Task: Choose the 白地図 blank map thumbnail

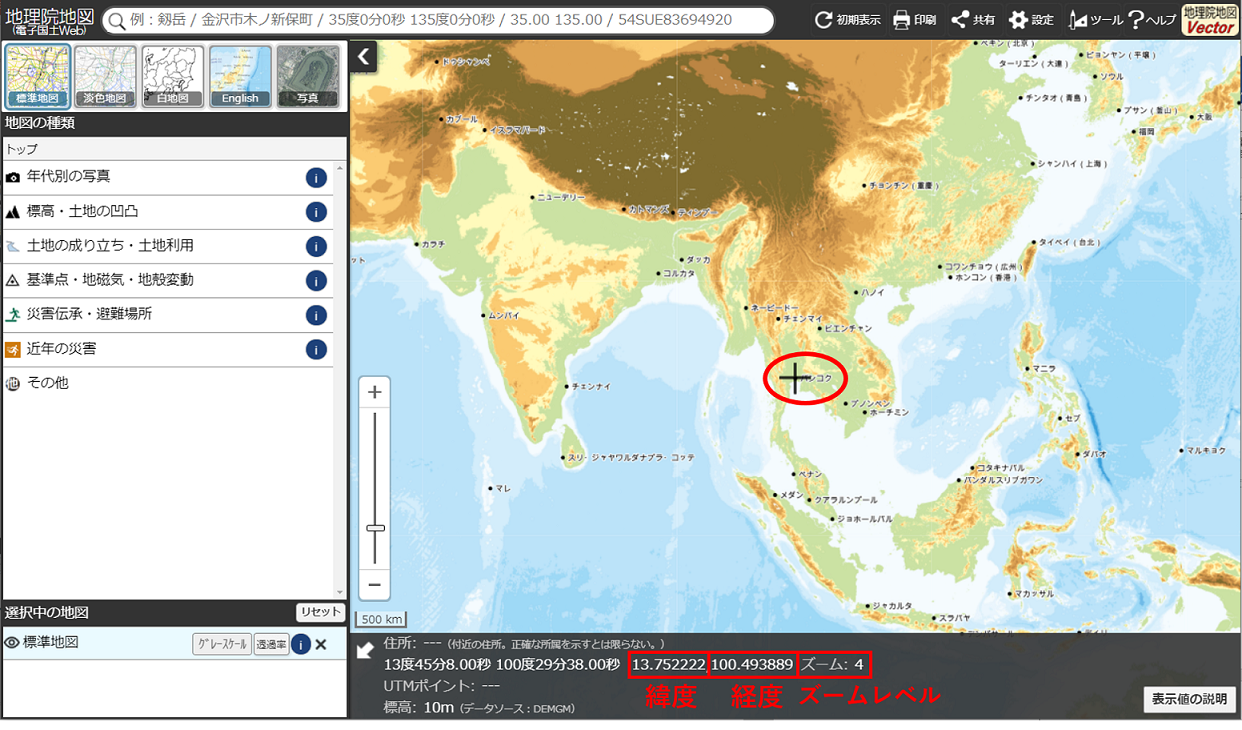Action: [172, 76]
